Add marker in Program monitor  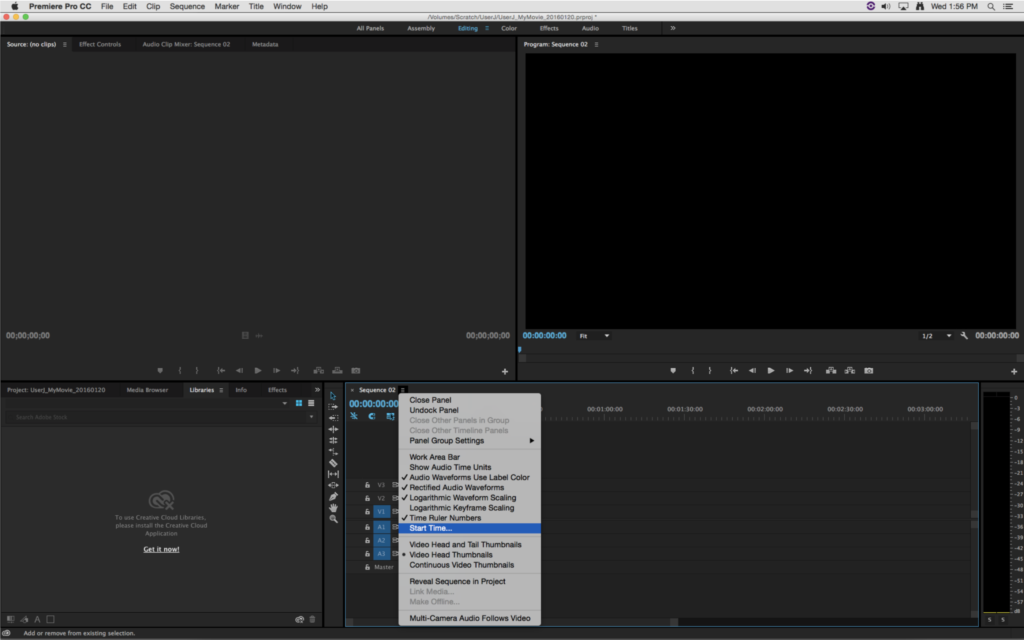coord(673,370)
